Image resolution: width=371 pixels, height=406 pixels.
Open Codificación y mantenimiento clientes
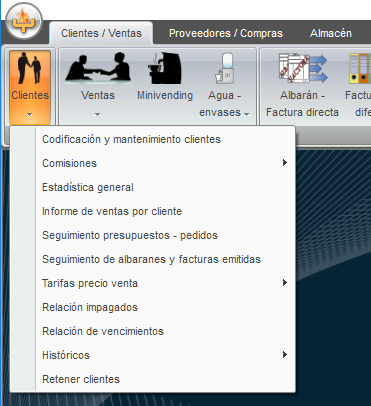[x=153, y=139]
